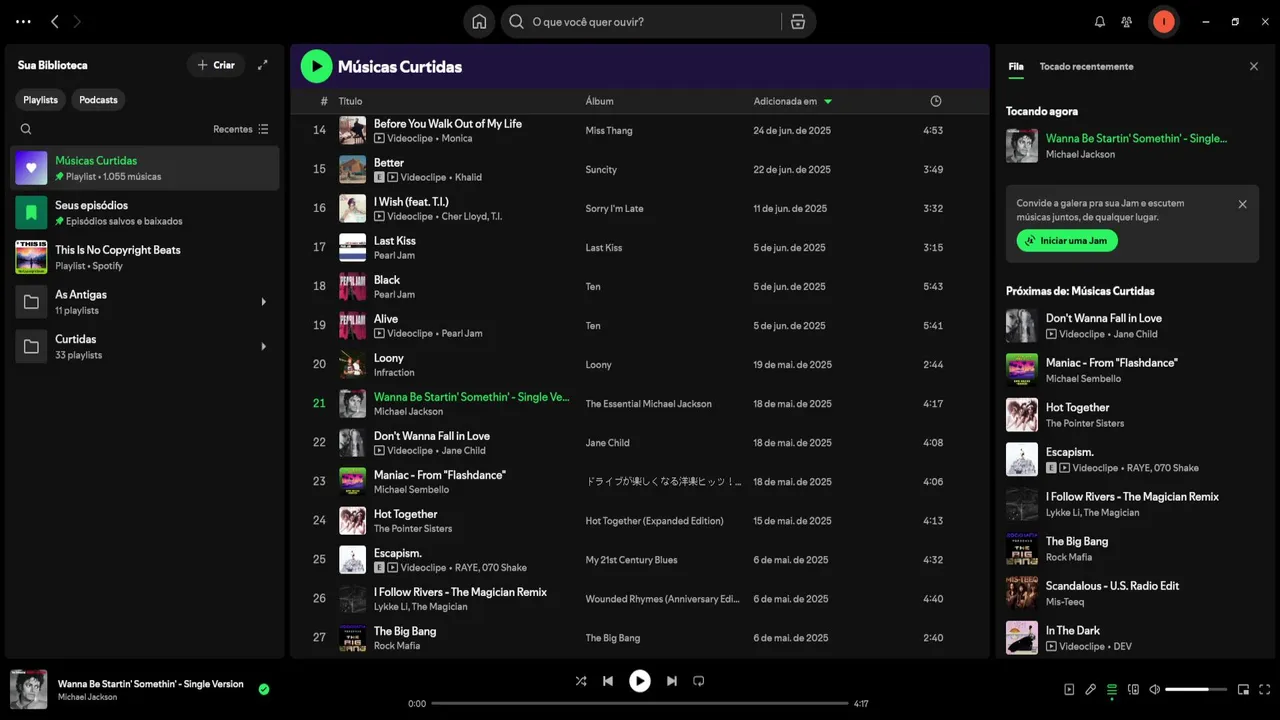Mute with the speaker volume icon
The image size is (1280, 720).
1155,689
